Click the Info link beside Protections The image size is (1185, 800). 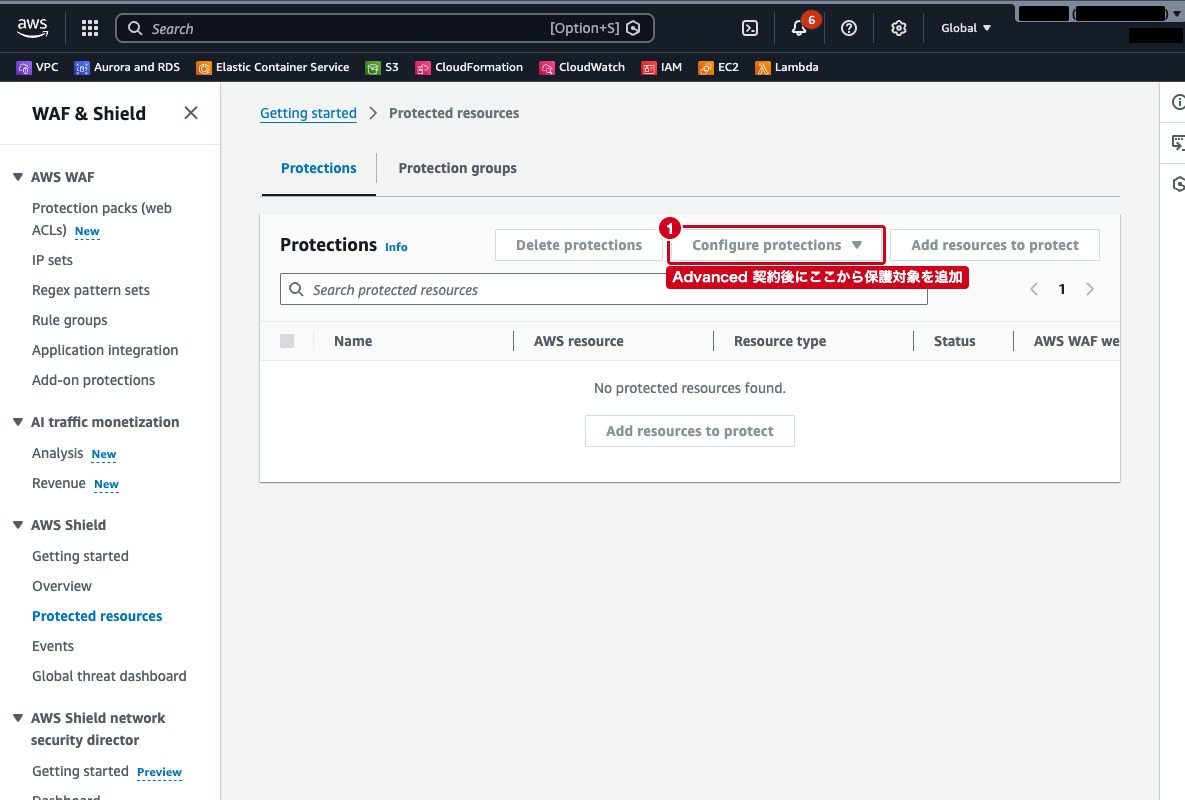(396, 247)
